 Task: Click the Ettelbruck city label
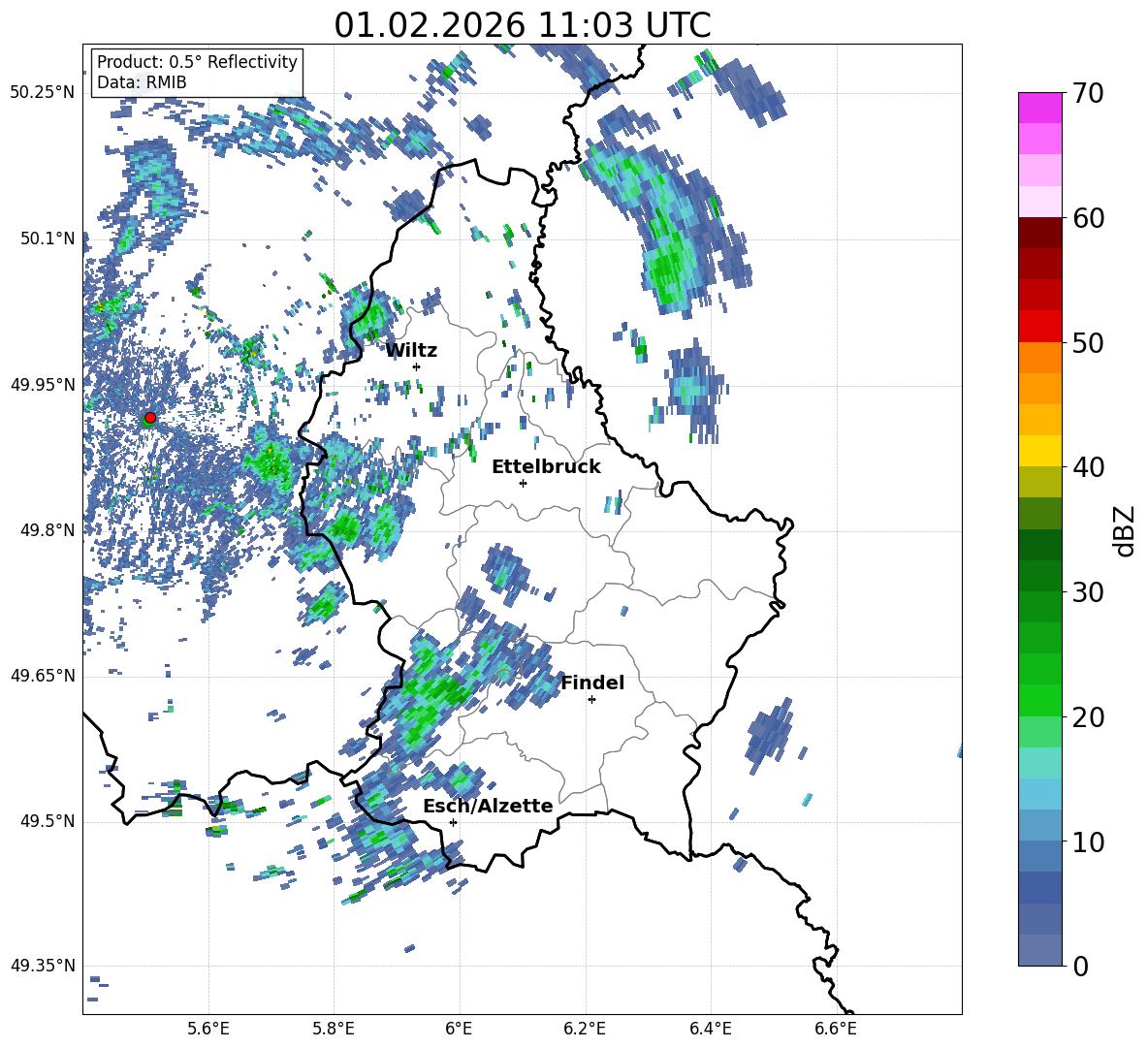546,467
